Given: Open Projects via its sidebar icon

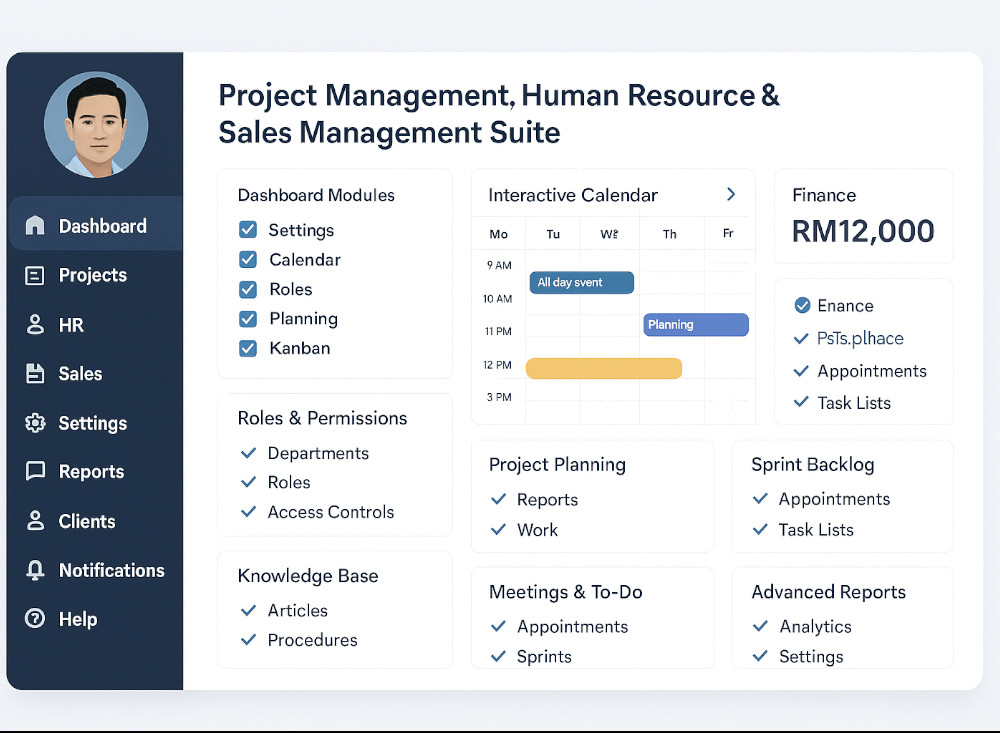Looking at the screenshot, I should pos(33,275).
